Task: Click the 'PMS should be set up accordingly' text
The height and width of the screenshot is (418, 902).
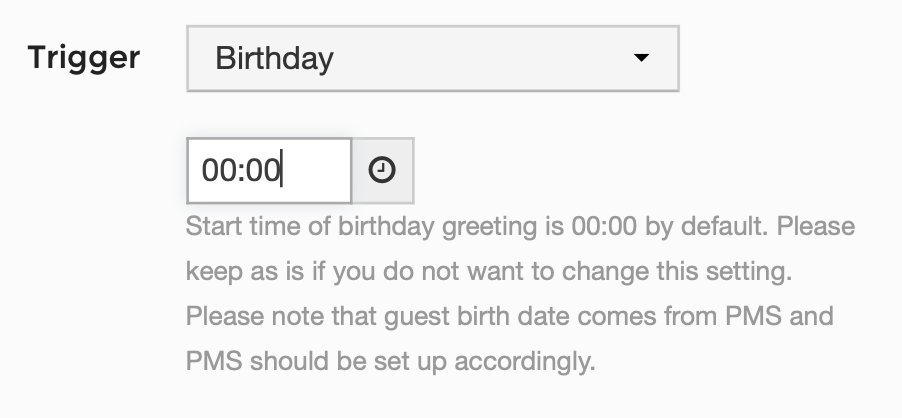Action: point(391,361)
